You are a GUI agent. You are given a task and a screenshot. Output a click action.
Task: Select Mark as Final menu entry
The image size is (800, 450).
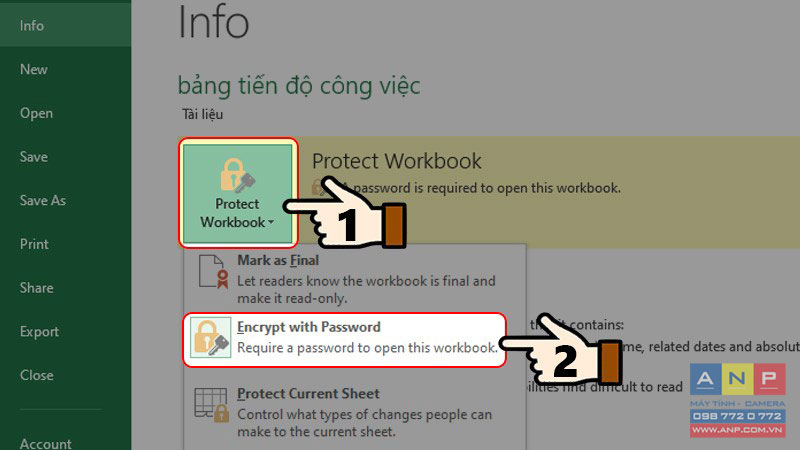pyautogui.click(x=354, y=279)
